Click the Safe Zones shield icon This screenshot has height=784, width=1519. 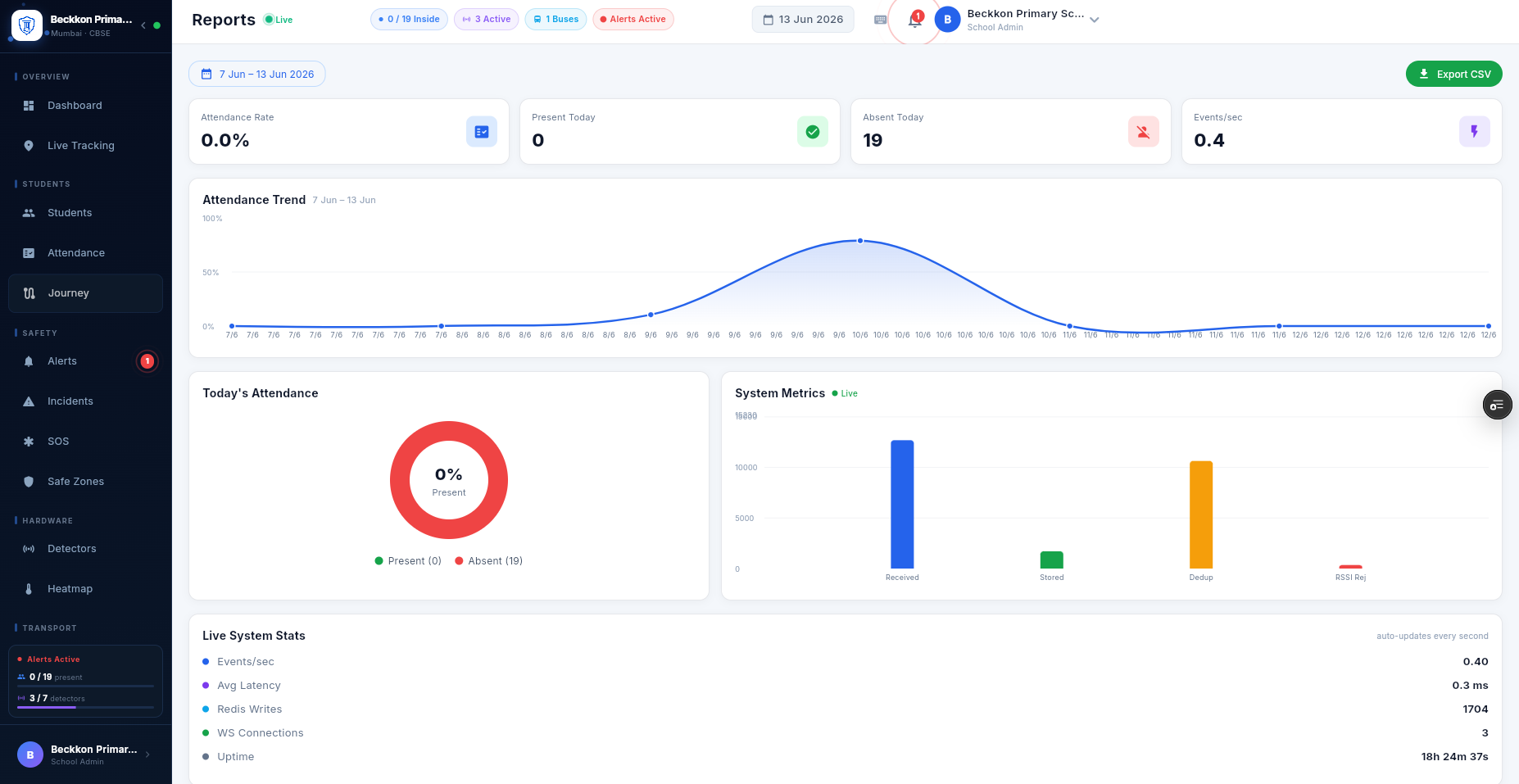[x=29, y=482]
